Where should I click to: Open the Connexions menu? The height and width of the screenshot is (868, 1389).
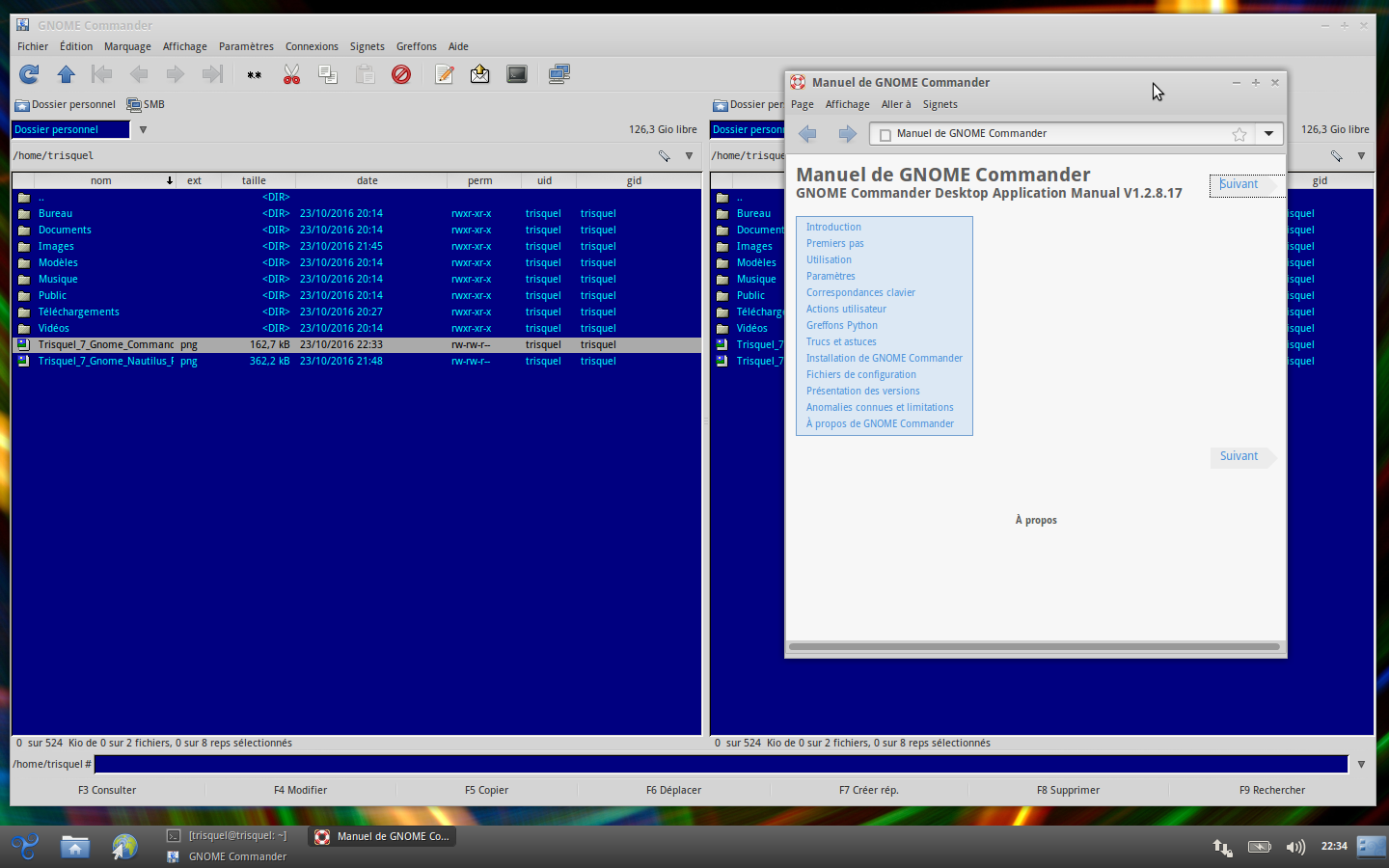[x=312, y=46]
